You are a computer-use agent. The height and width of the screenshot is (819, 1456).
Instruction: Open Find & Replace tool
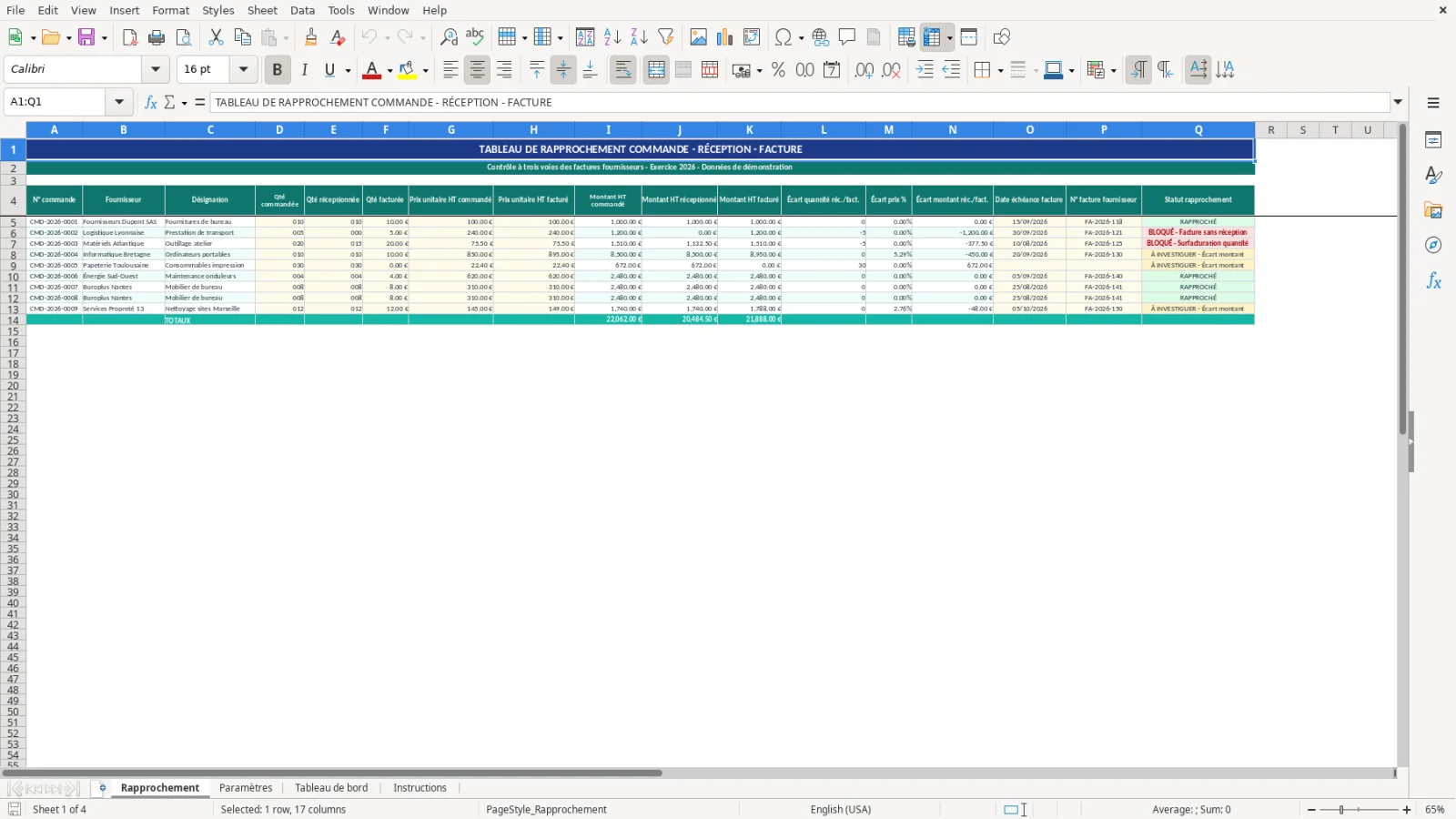pos(449,37)
